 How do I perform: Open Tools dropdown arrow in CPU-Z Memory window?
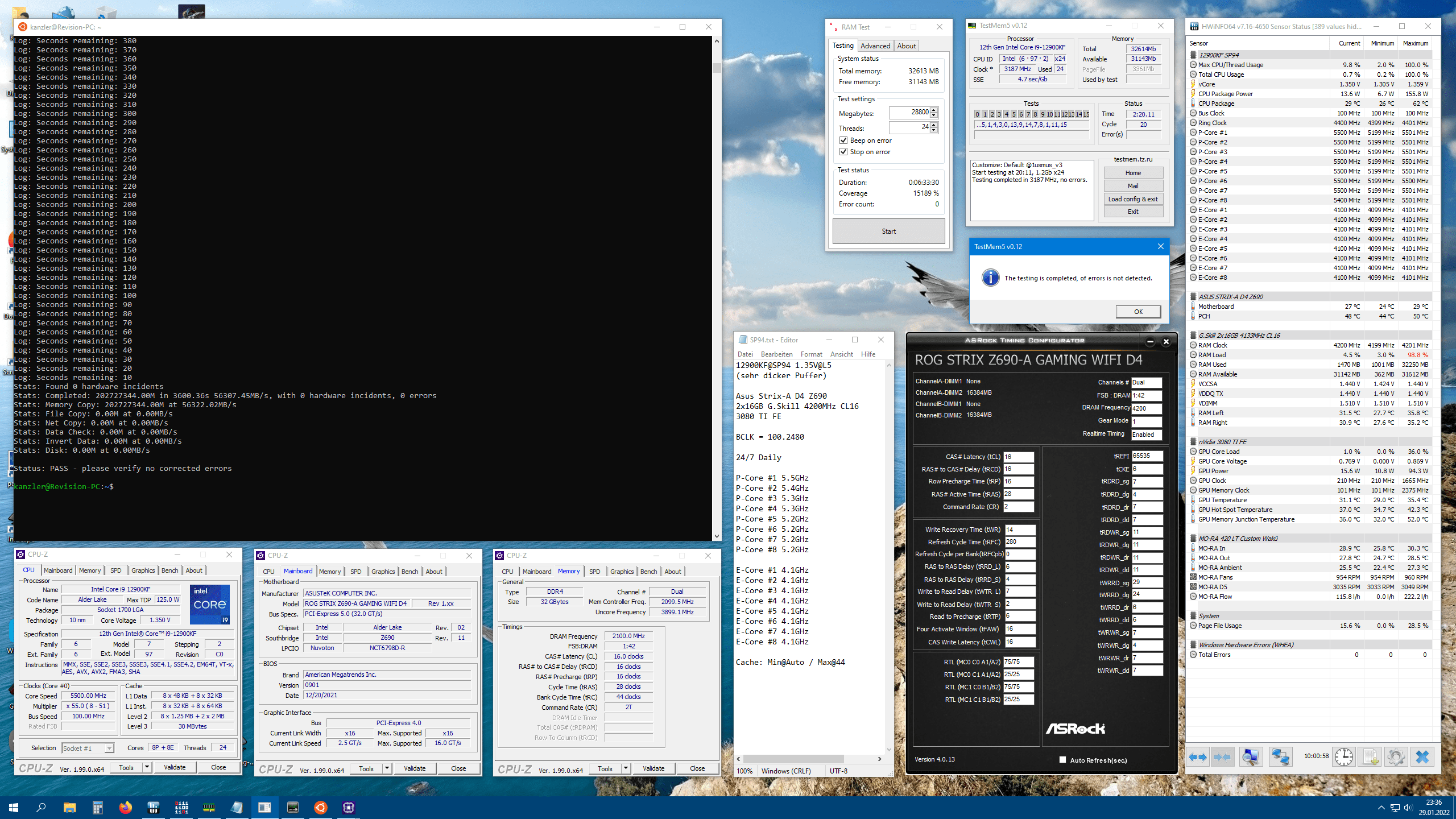pyautogui.click(x=626, y=768)
